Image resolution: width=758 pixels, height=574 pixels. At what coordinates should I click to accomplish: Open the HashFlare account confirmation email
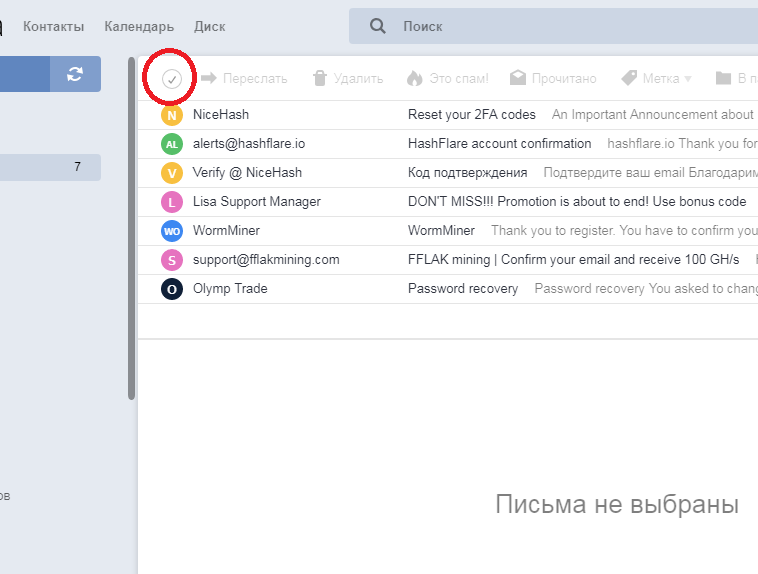coord(499,144)
